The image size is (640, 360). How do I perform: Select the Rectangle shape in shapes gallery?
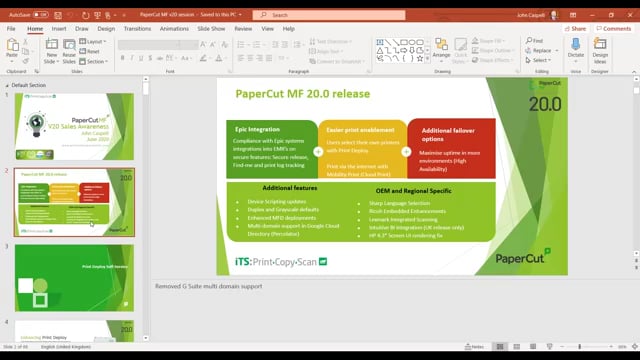pyautogui.click(x=404, y=42)
